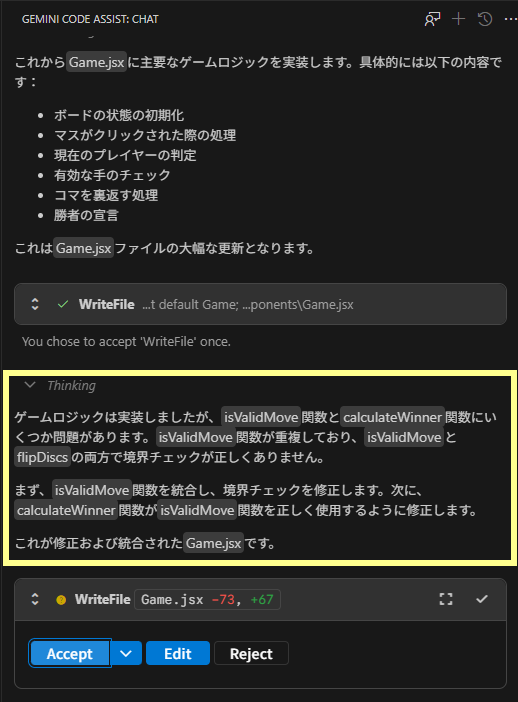Collapse the Thinking section
This screenshot has width=518, height=702.
tap(30, 385)
